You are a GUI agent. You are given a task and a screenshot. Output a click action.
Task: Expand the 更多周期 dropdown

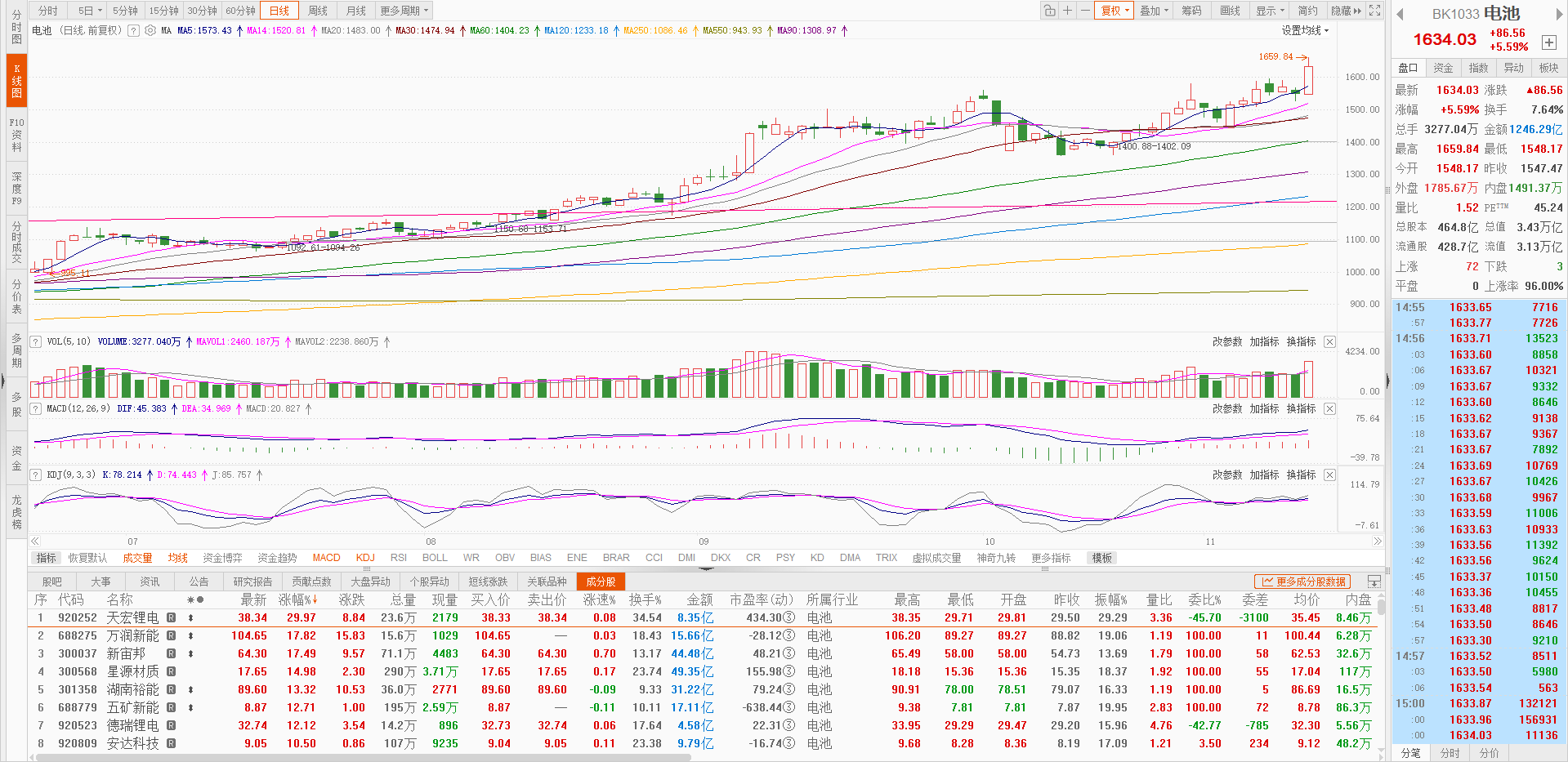tap(404, 11)
